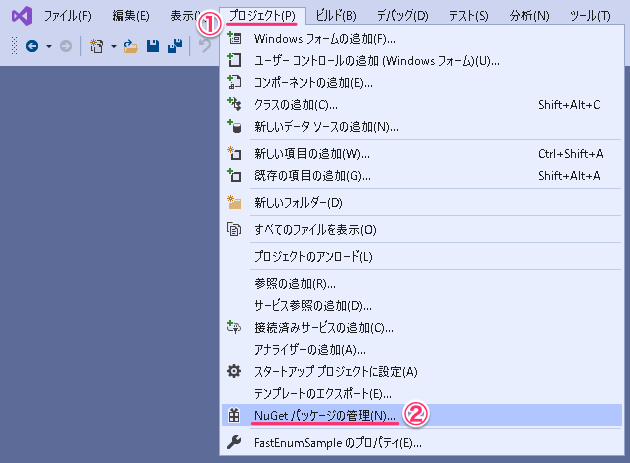Click the undo toolbar icon
The height and width of the screenshot is (463, 630).
205,45
